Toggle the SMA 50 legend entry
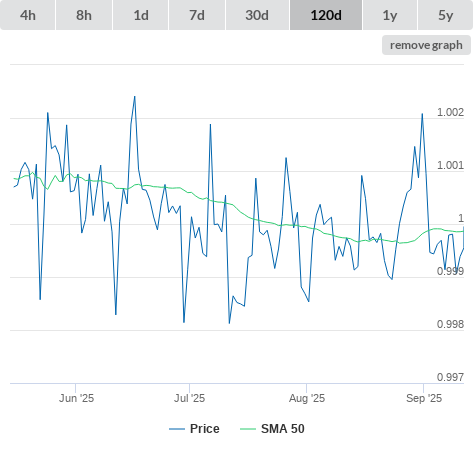 coord(283,429)
